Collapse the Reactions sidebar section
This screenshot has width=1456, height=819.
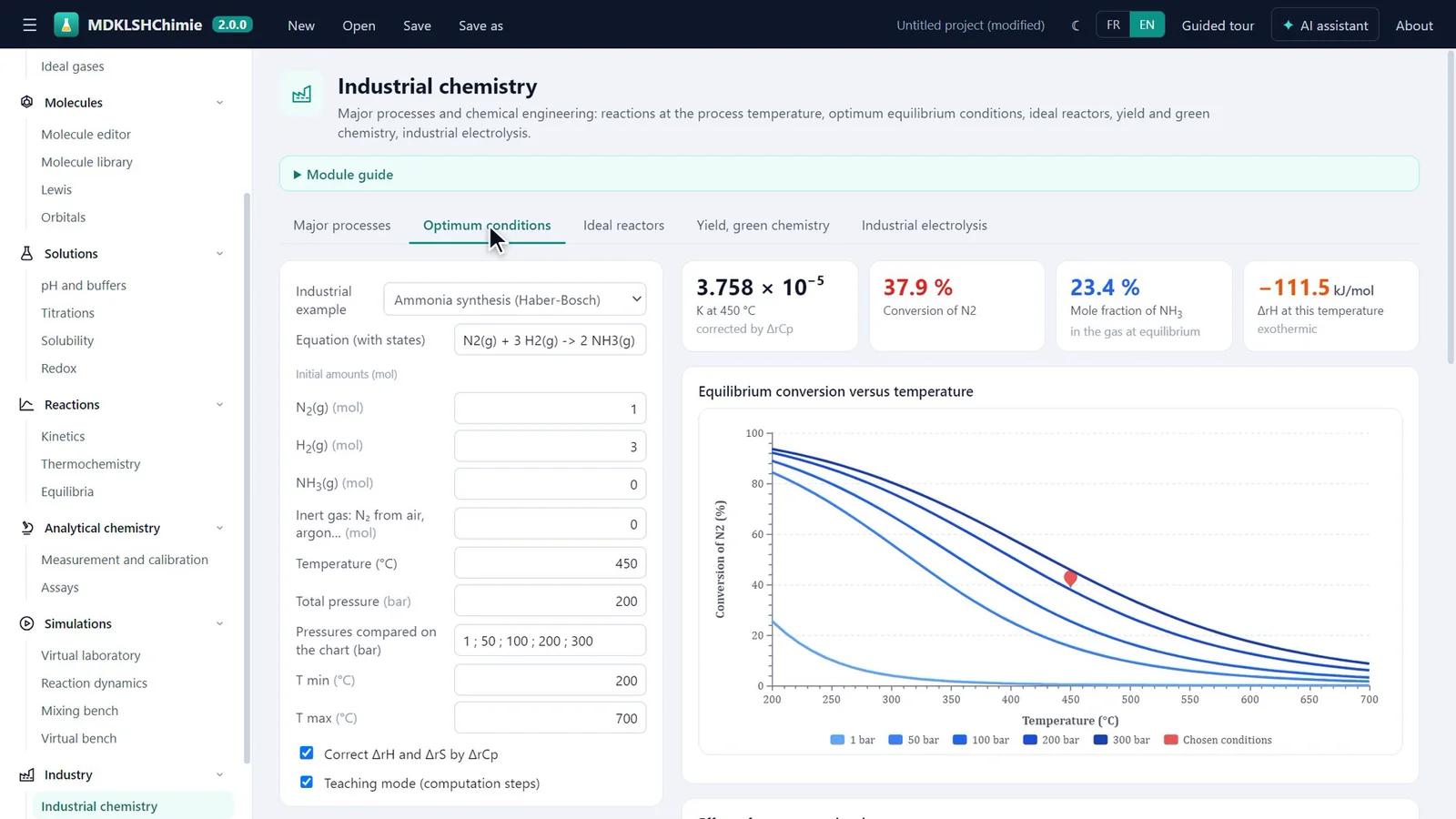click(x=219, y=405)
